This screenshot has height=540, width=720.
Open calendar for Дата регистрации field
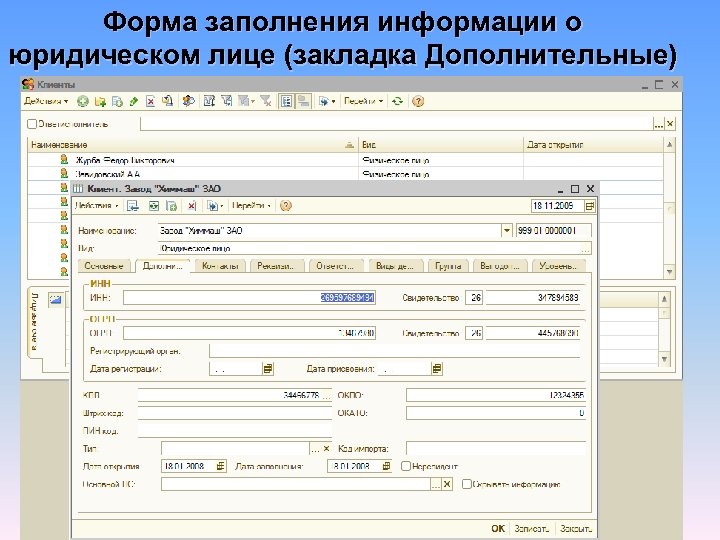point(268,368)
